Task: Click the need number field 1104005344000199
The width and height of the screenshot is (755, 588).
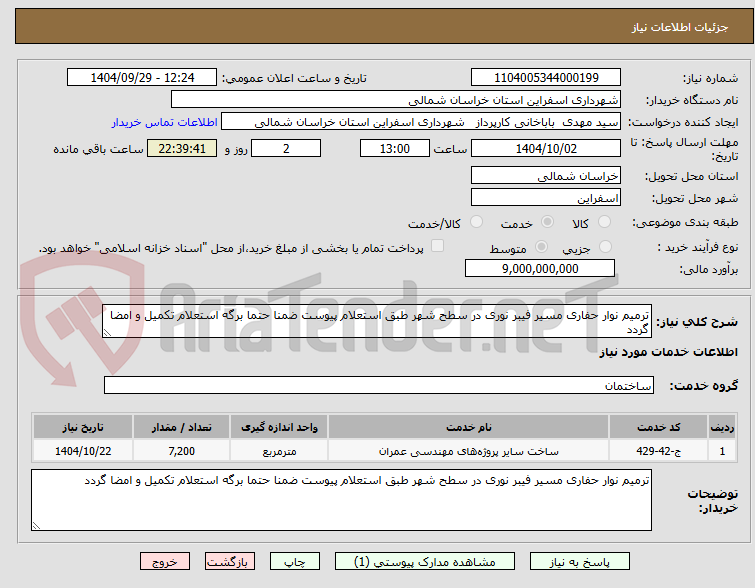Action: click(546, 78)
